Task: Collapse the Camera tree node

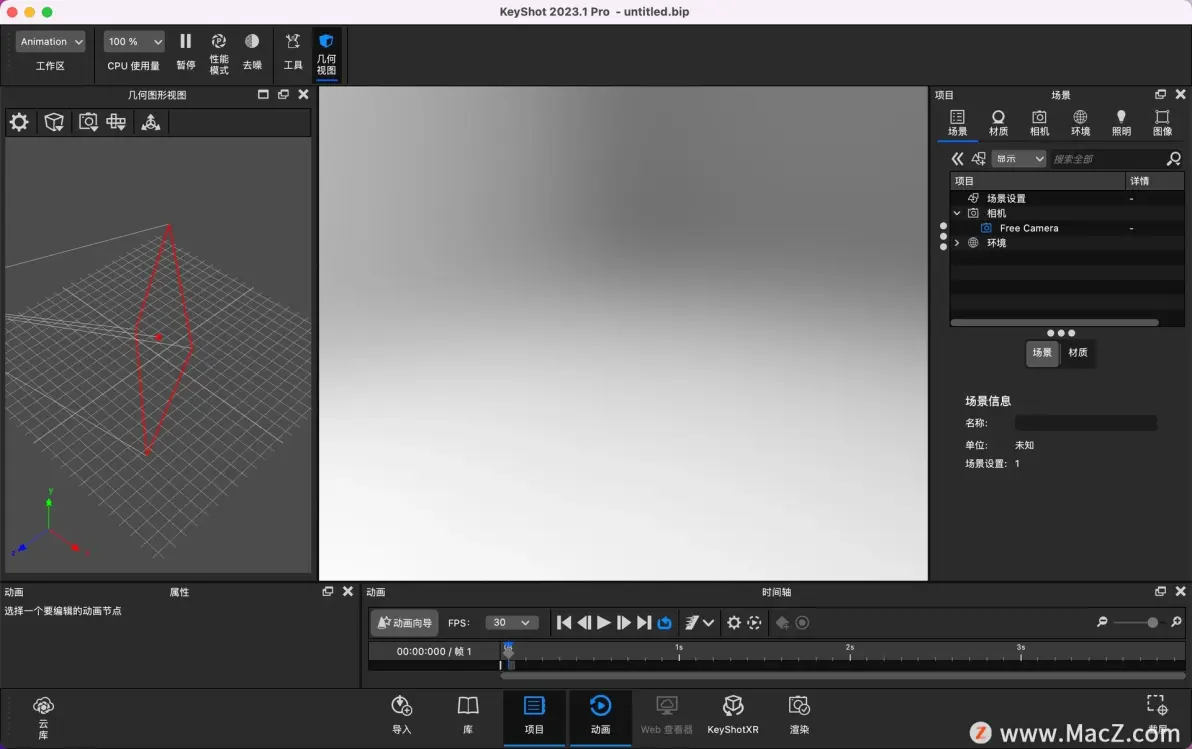Action: click(x=957, y=213)
